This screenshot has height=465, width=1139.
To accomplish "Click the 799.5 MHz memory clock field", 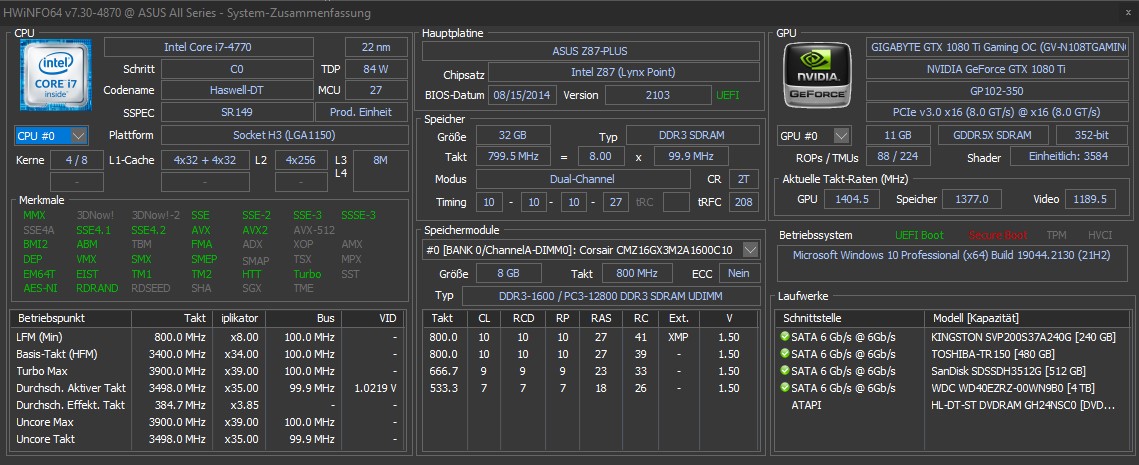I will click(513, 157).
